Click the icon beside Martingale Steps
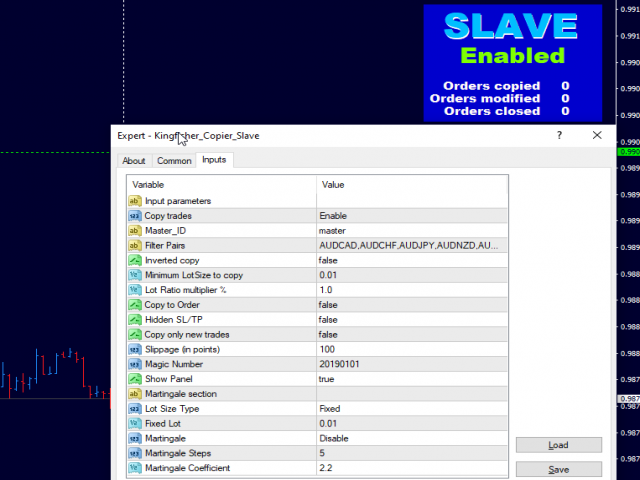The image size is (640, 480). tap(135, 453)
